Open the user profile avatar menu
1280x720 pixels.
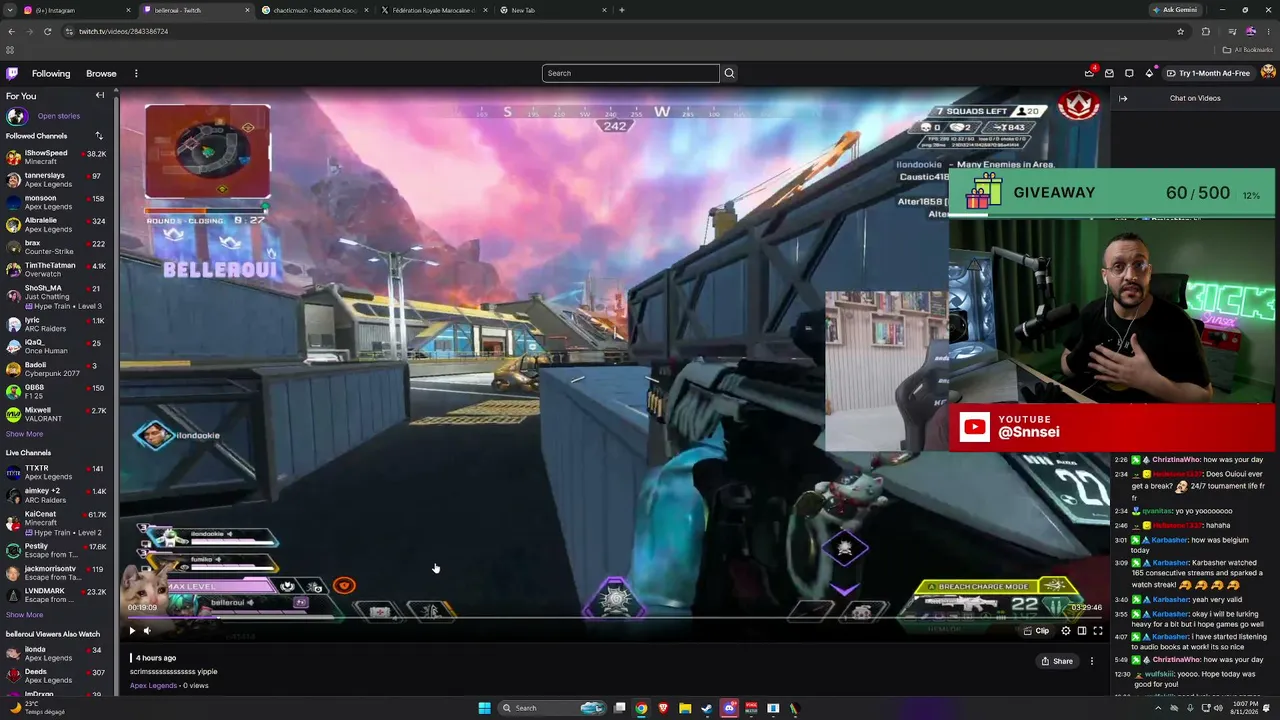pos(1268,72)
